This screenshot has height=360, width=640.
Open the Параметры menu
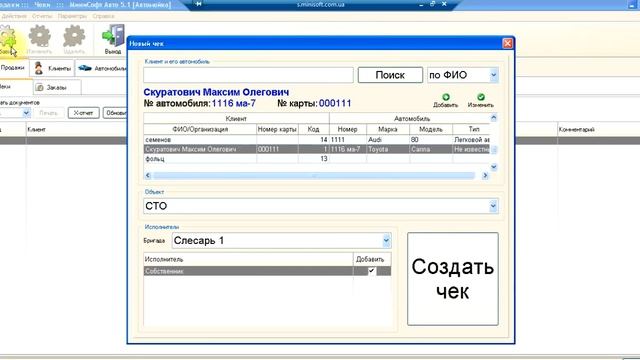pyautogui.click(x=72, y=16)
